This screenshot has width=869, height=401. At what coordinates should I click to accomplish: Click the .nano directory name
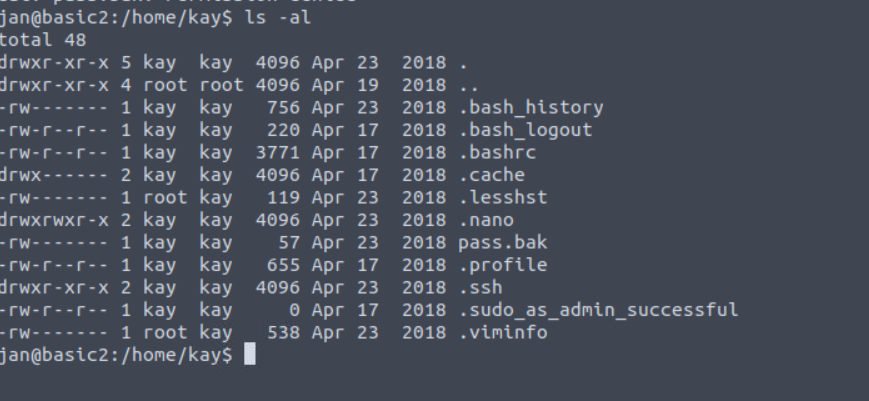486,220
